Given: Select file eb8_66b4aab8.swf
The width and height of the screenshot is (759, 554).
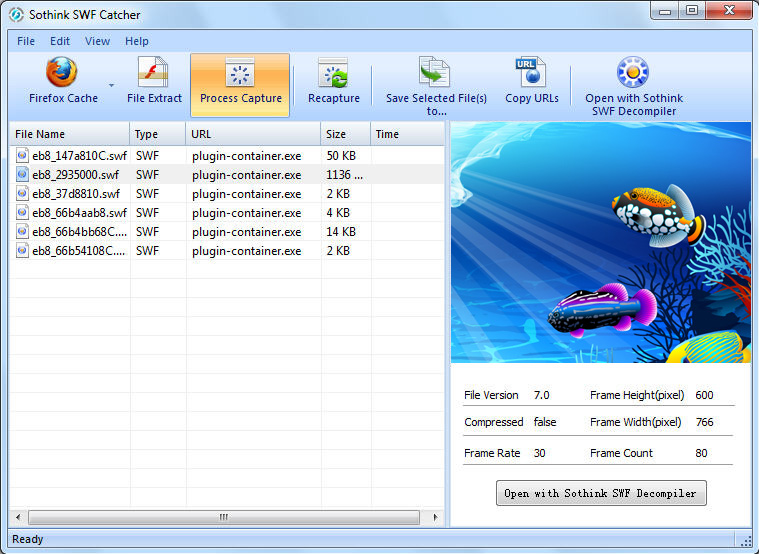Looking at the screenshot, I should click(227, 213).
